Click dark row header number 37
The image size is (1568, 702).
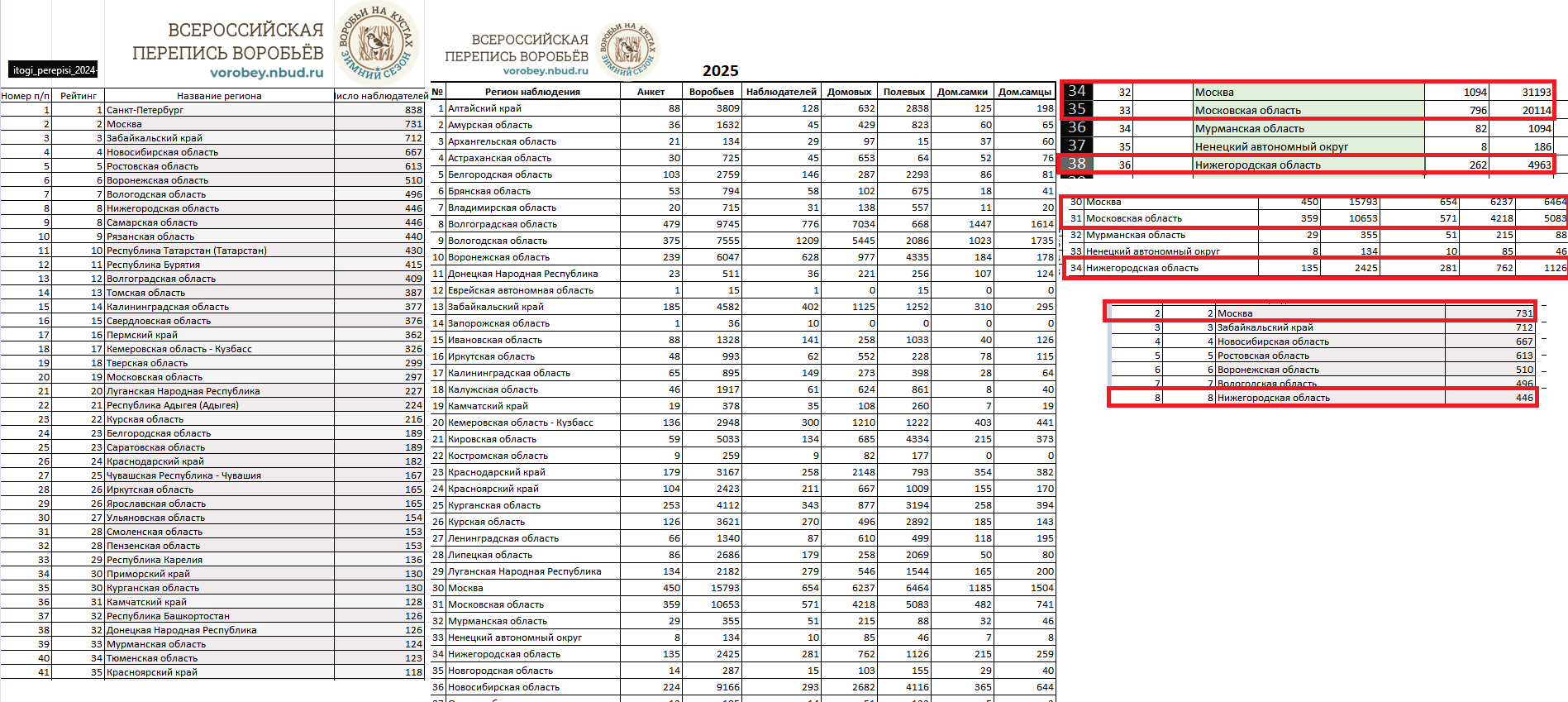[1077, 146]
